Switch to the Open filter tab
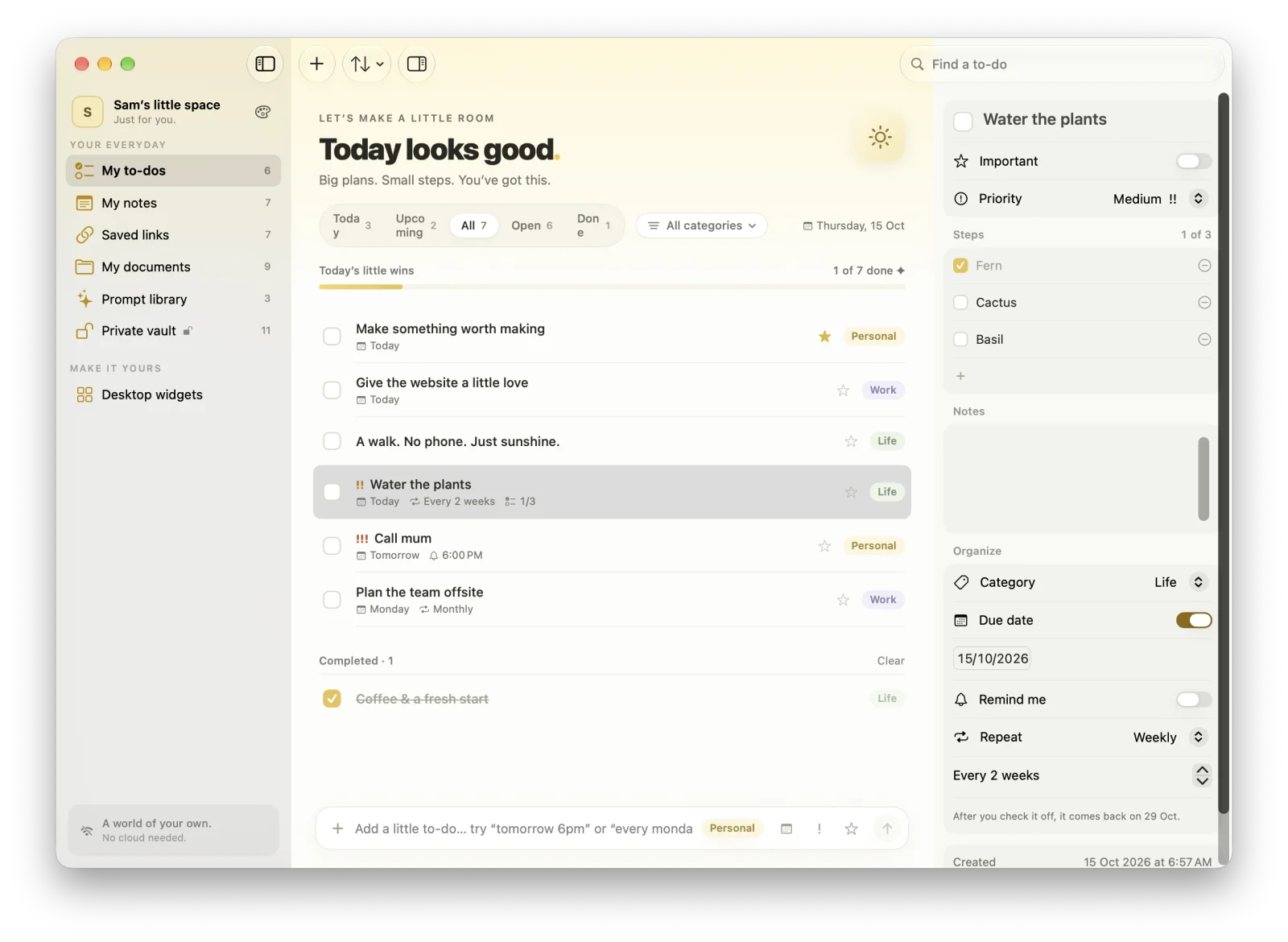1288x942 pixels. 532,225
